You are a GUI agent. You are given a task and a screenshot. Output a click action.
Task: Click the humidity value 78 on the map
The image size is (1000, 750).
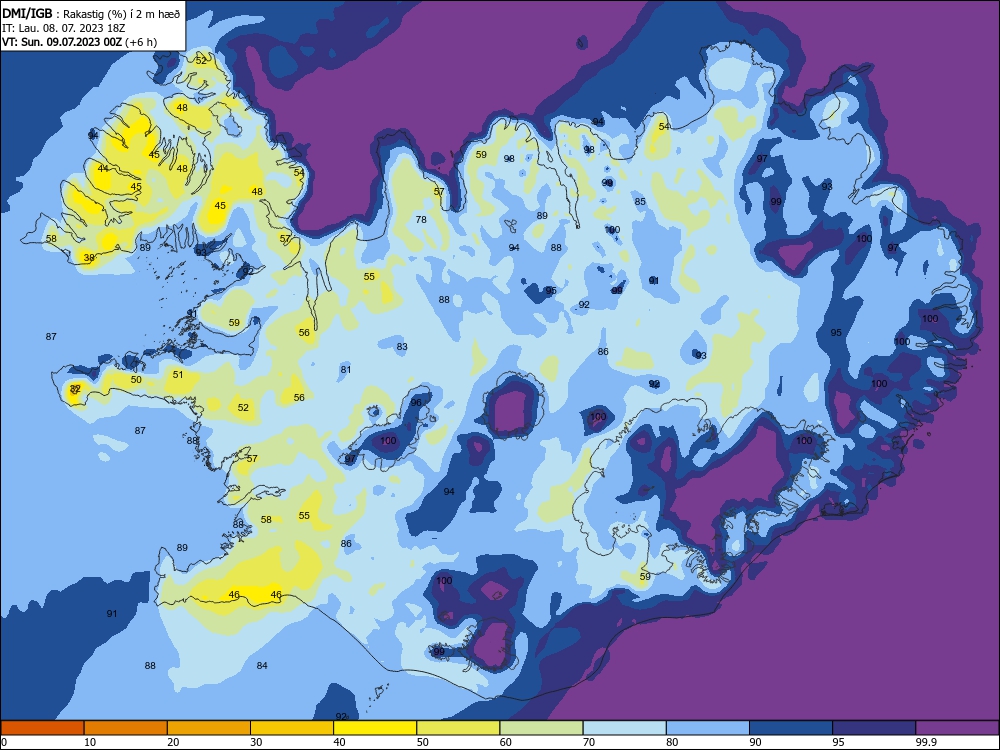pyautogui.click(x=421, y=219)
